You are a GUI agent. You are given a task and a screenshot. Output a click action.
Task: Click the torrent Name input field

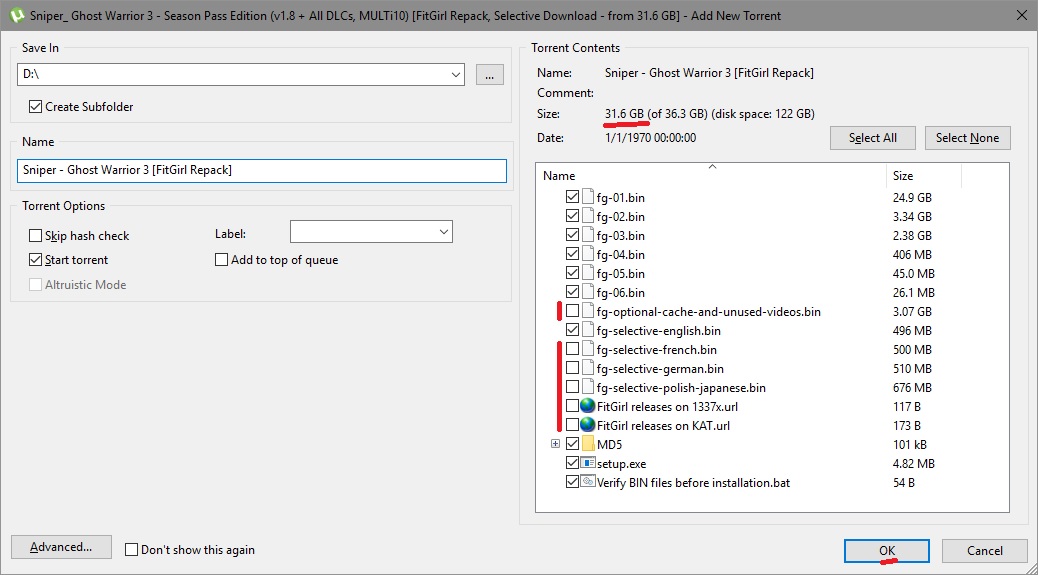261,170
